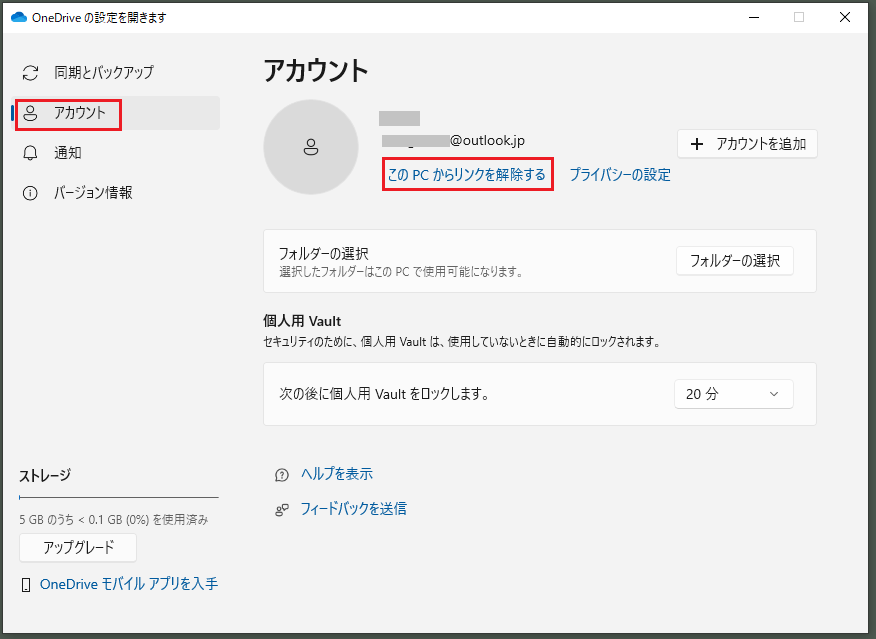Open the バージョン情報 page
This screenshot has width=876, height=639.
point(116,193)
